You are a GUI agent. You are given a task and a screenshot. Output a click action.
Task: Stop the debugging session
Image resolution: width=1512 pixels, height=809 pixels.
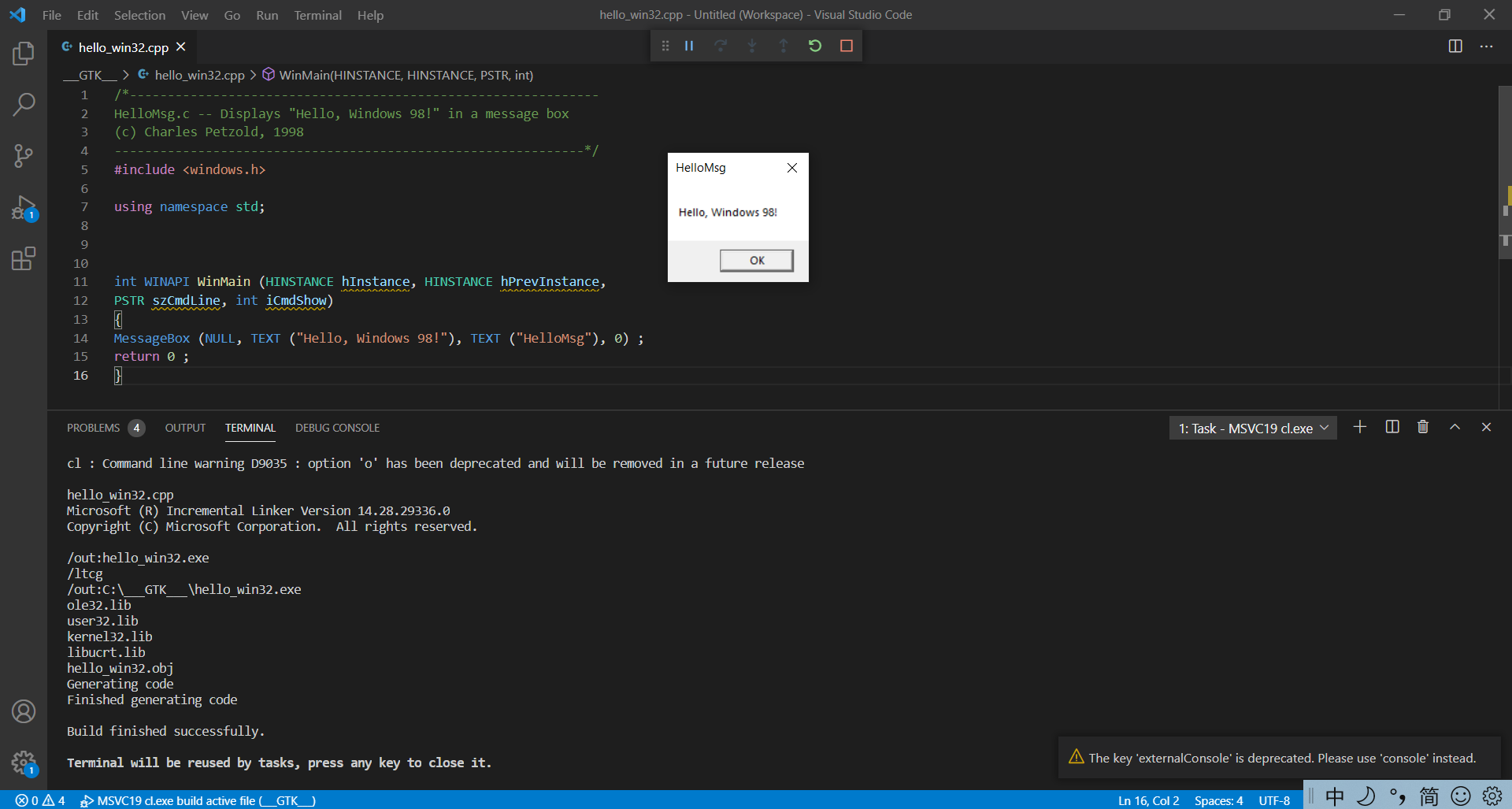pyautogui.click(x=847, y=46)
